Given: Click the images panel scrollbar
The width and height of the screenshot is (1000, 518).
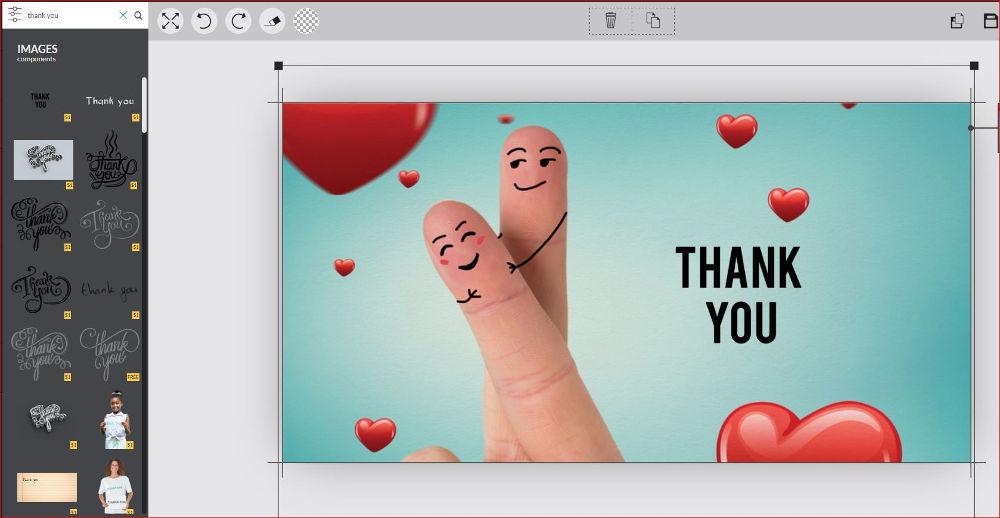Looking at the screenshot, I should pos(144,105).
